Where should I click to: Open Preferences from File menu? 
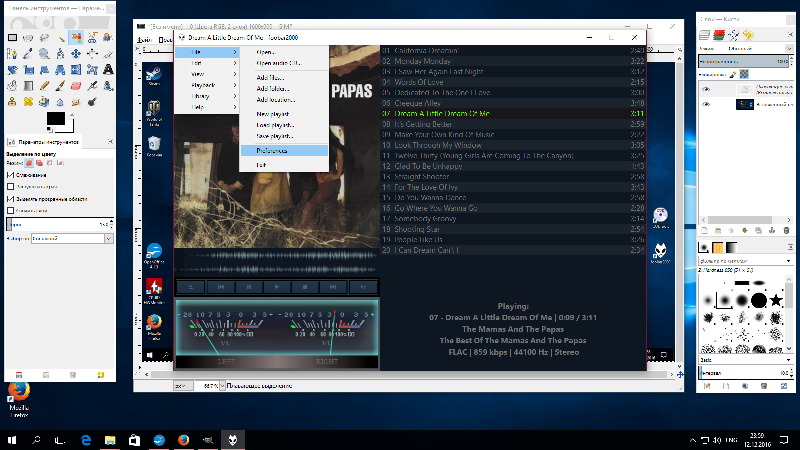(x=284, y=151)
